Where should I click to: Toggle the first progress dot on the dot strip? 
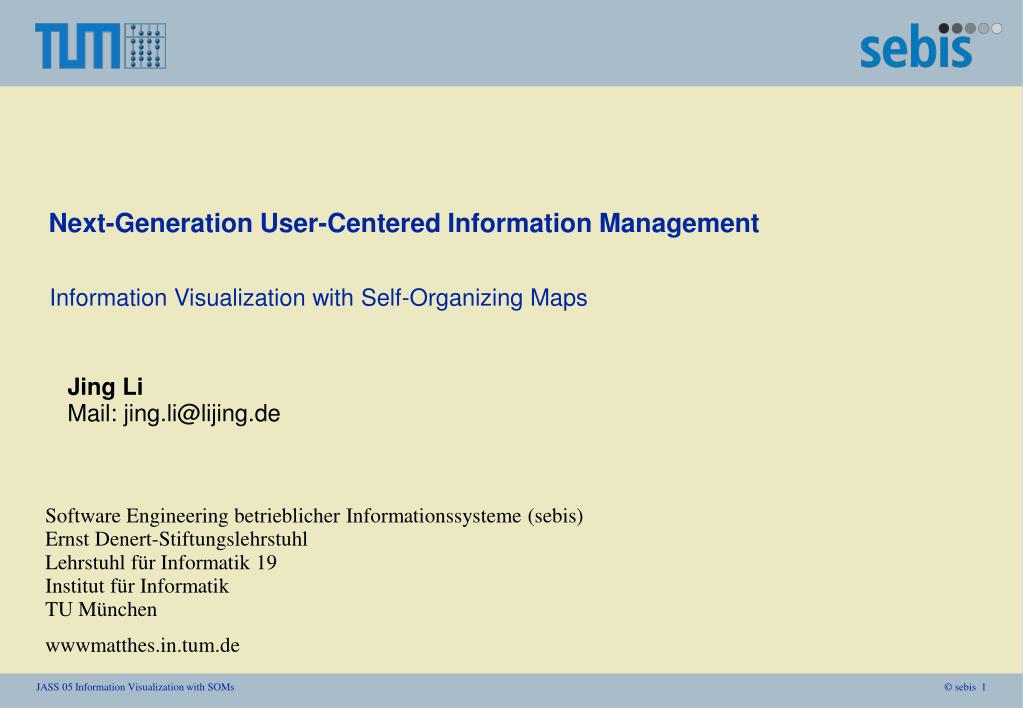(x=944, y=28)
